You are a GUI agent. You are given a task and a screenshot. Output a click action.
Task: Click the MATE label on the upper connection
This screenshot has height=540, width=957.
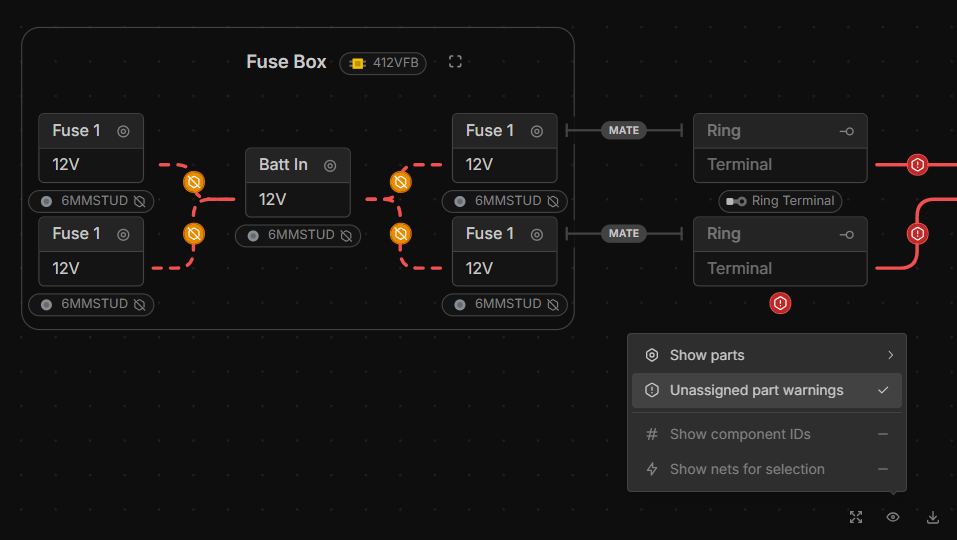624,130
